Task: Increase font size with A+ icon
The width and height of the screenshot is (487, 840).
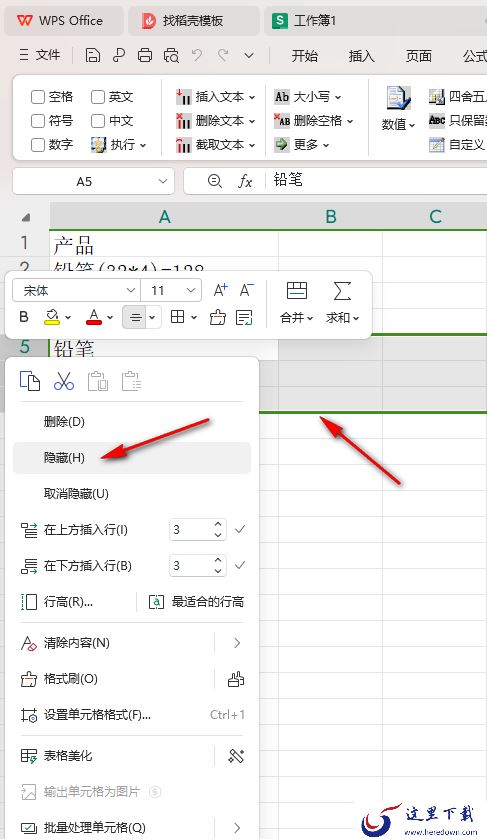Action: click(x=220, y=290)
